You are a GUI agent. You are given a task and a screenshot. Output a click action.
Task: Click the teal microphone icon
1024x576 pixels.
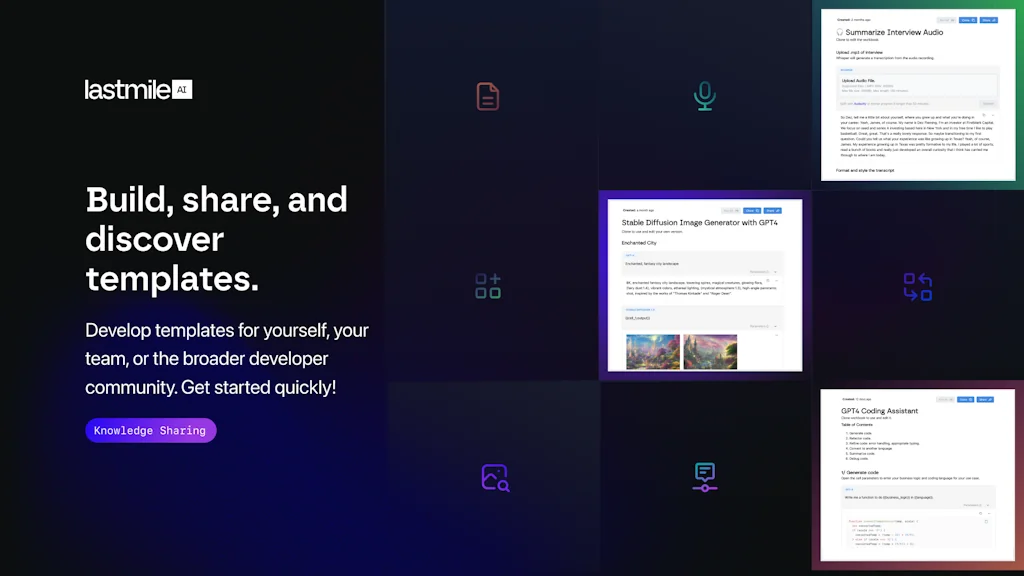pyautogui.click(x=705, y=96)
